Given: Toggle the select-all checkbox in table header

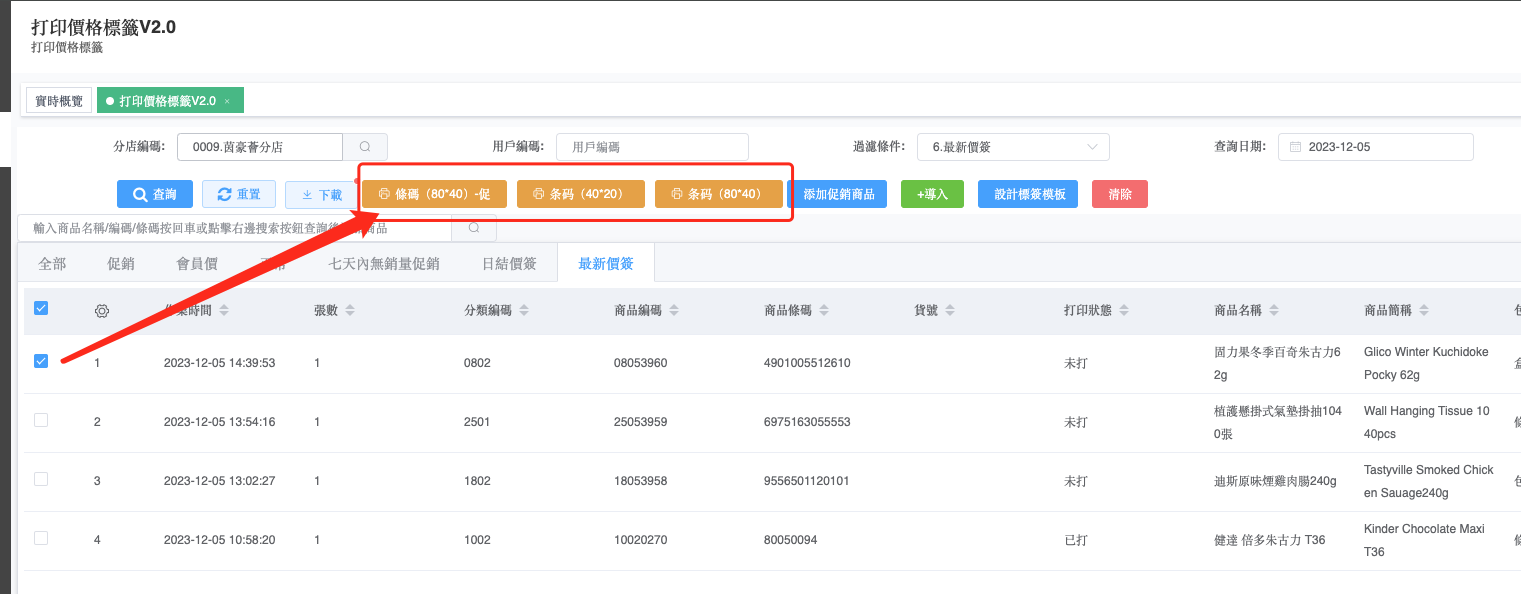Looking at the screenshot, I should 41,309.
